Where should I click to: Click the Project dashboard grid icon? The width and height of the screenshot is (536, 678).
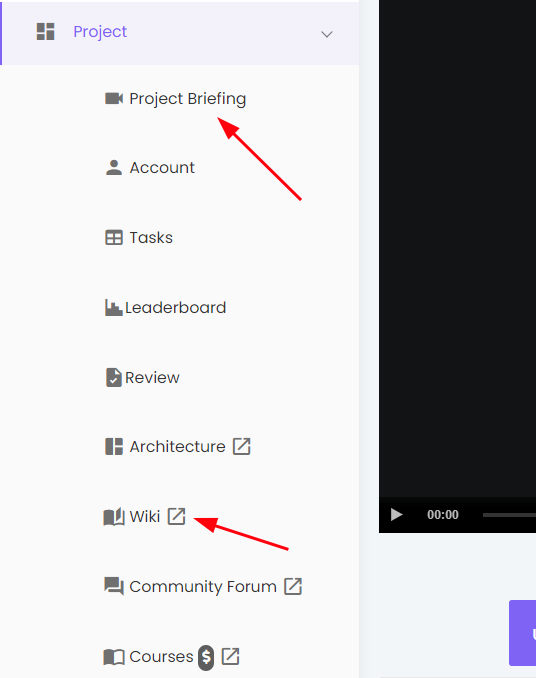point(45,32)
